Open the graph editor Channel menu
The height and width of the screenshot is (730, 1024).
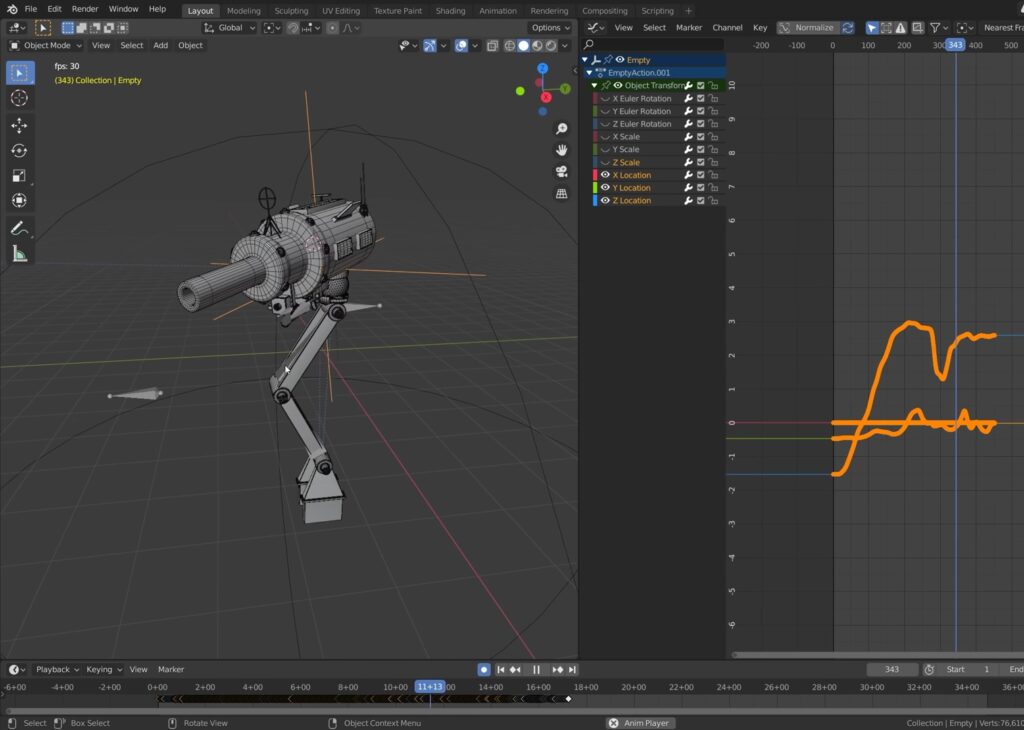(x=727, y=27)
